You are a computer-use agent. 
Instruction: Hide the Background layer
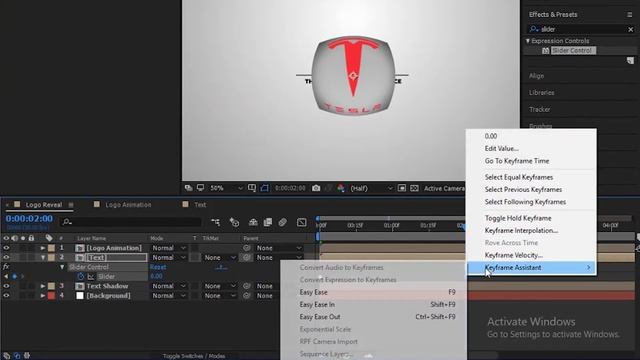pyautogui.click(x=6, y=296)
